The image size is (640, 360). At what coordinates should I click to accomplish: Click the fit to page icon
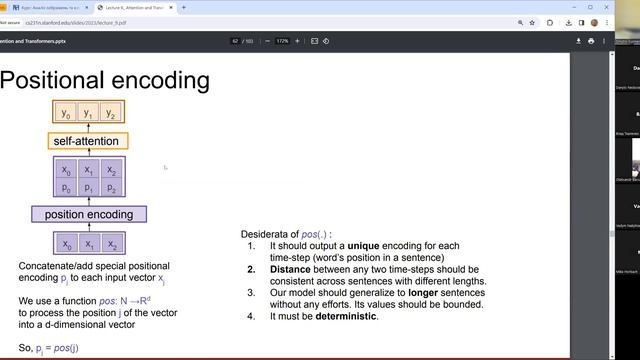314,41
